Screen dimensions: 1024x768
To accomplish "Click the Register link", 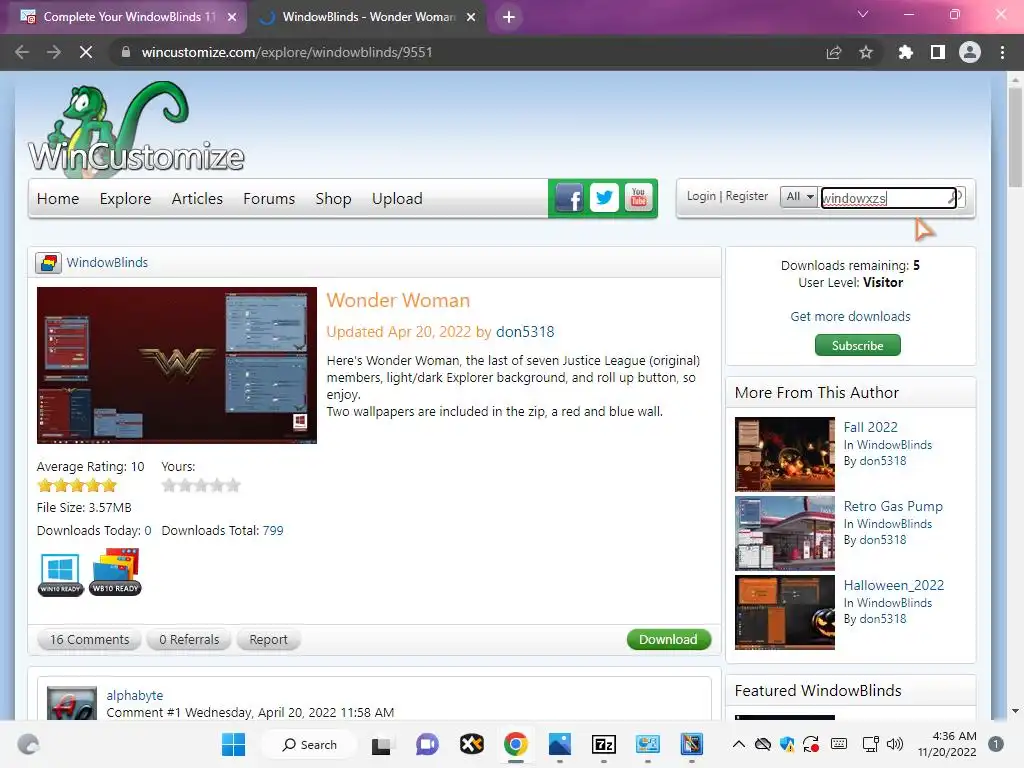I will pos(746,196).
